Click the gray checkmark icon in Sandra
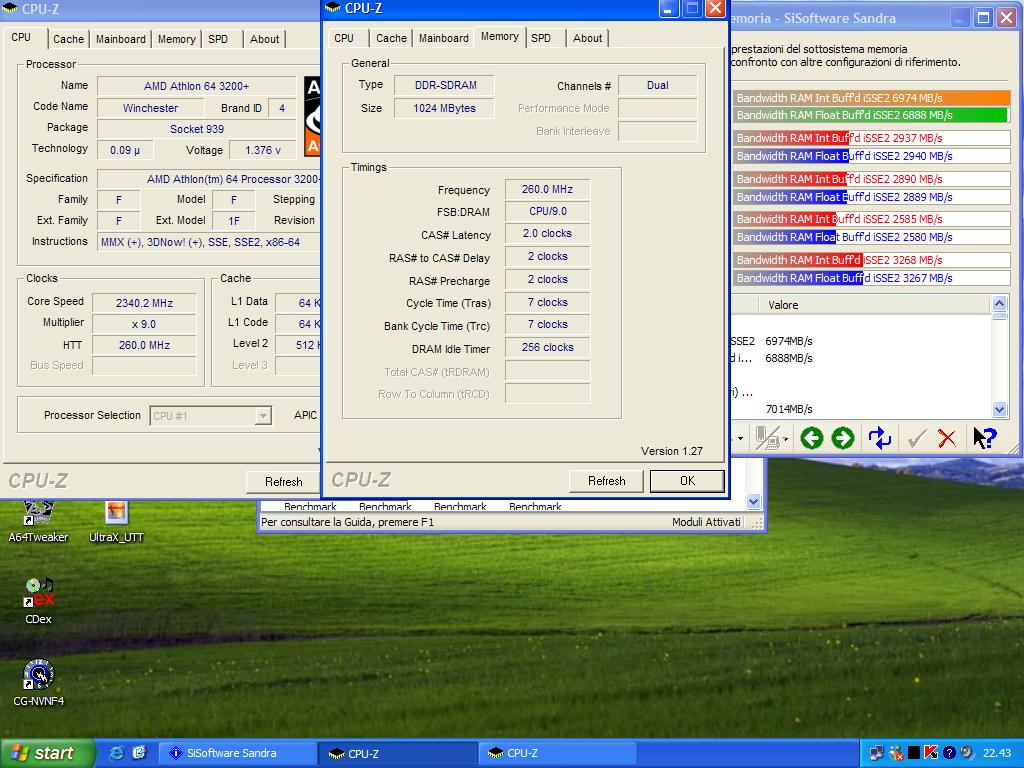 pos(917,438)
